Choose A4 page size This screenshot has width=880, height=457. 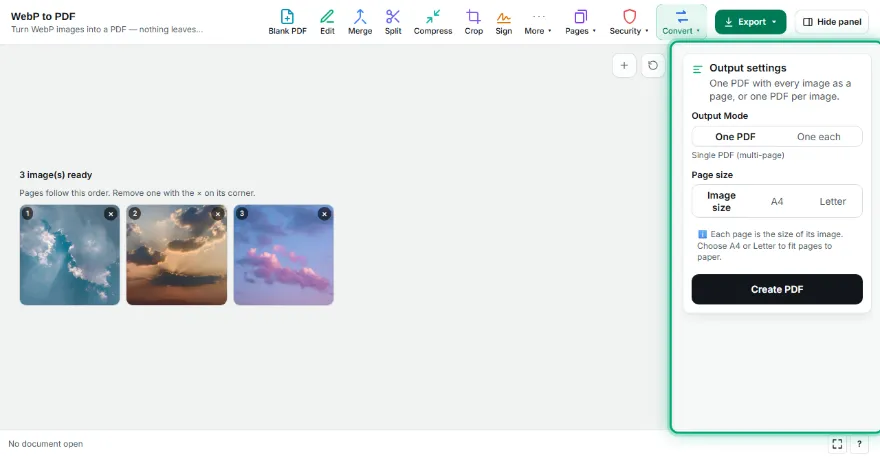pos(777,201)
